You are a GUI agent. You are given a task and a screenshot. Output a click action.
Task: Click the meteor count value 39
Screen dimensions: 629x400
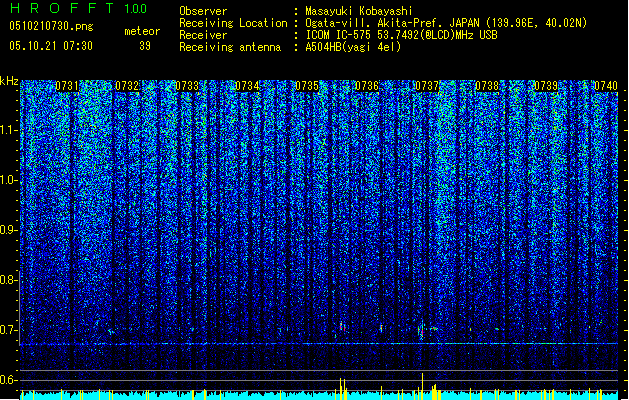click(145, 46)
